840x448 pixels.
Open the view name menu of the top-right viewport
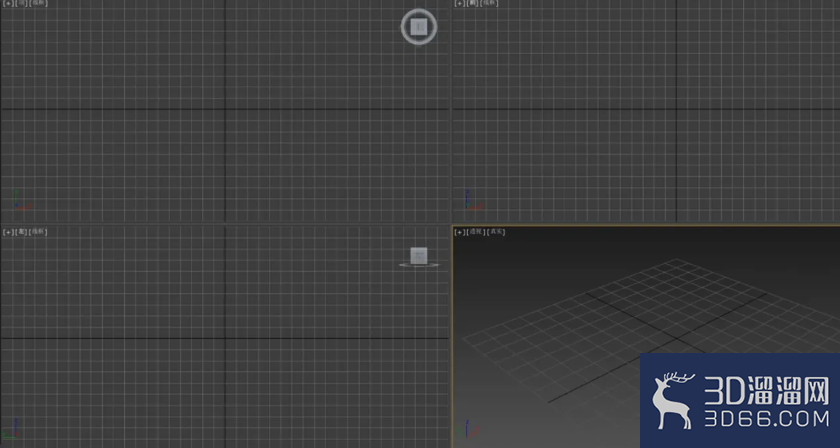click(473, 3)
